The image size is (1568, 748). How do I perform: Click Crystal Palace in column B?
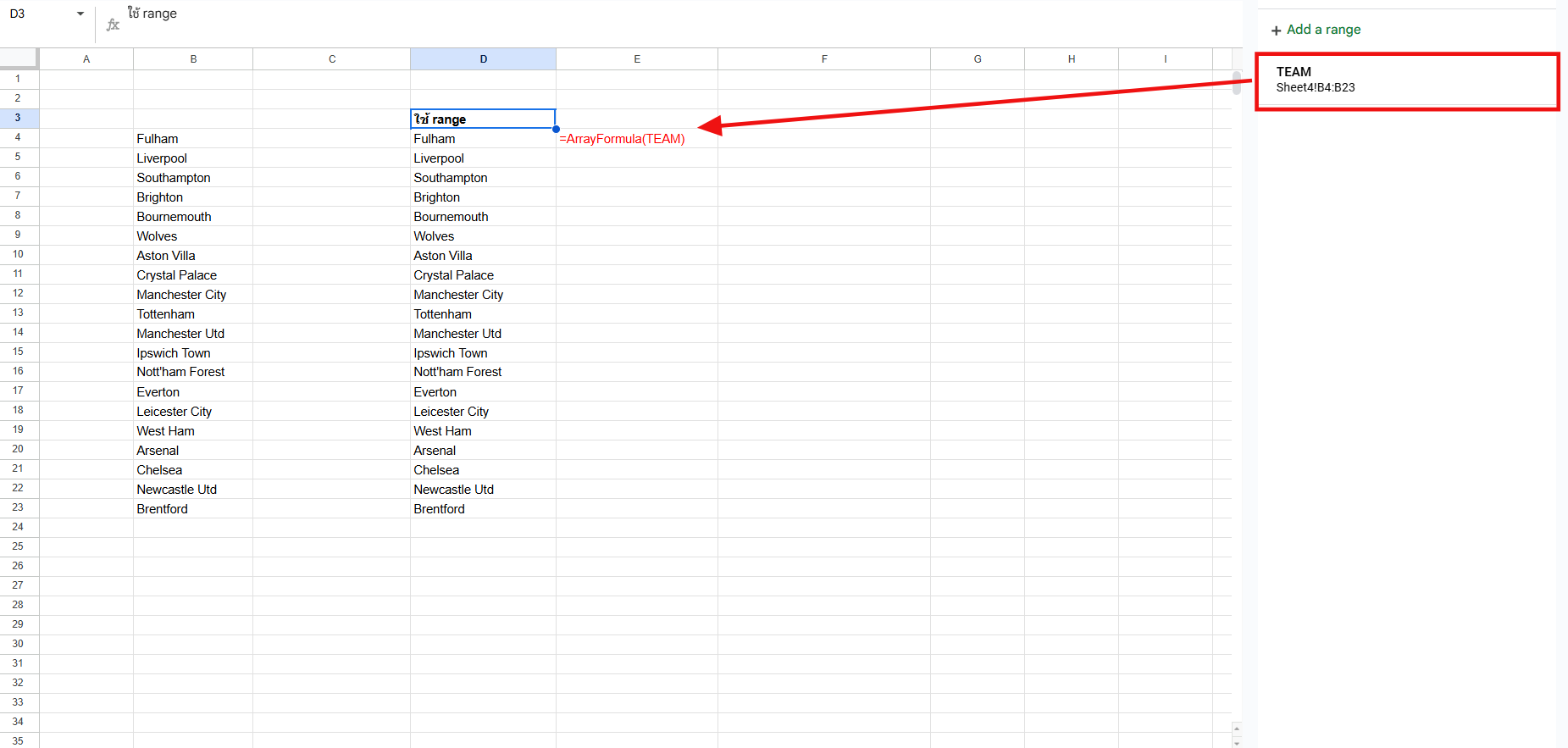(193, 275)
